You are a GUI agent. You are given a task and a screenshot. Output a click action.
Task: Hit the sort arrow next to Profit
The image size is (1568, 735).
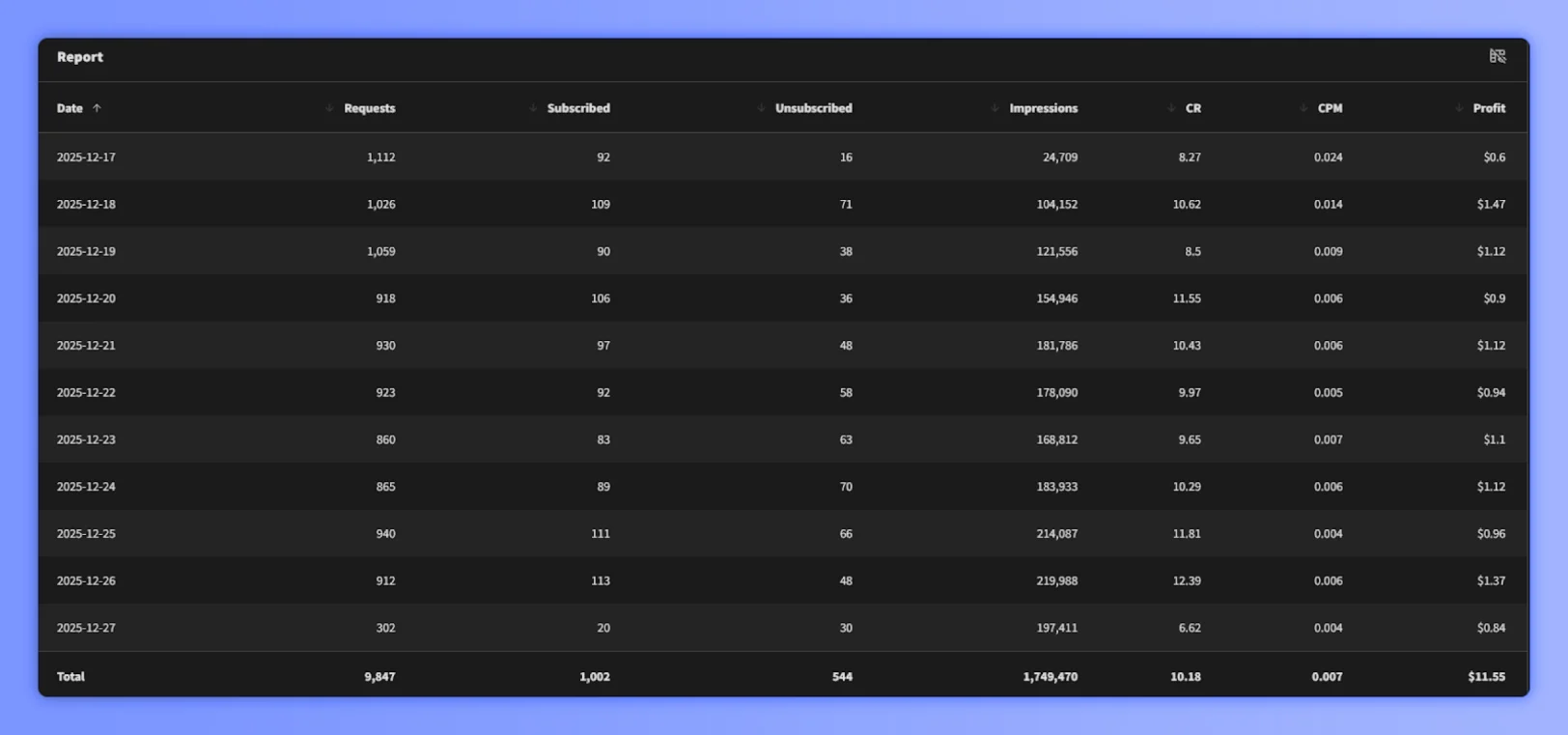tap(1459, 108)
